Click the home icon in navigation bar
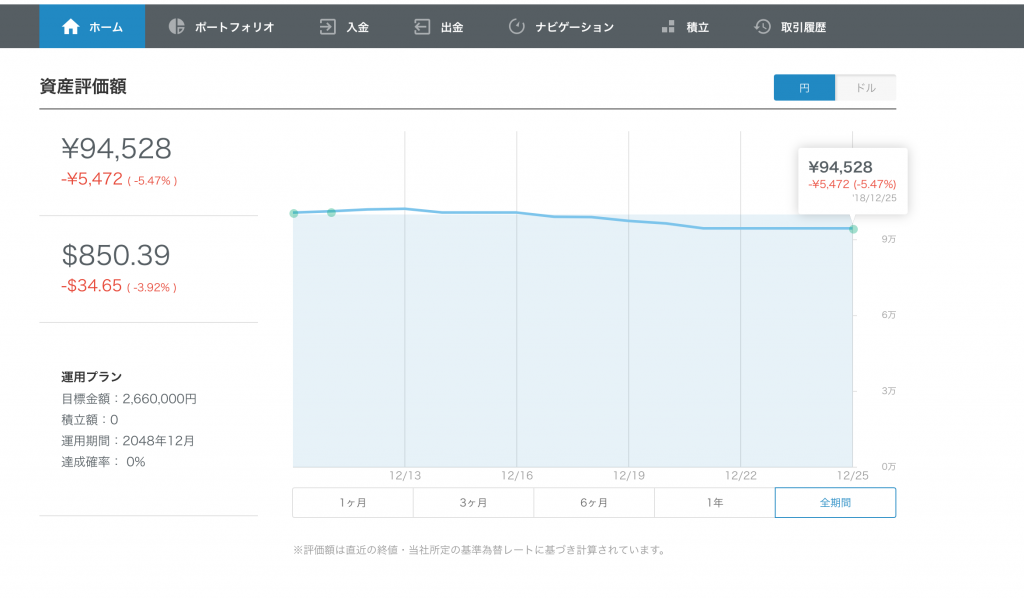The image size is (1024, 598). pyautogui.click(x=71, y=27)
